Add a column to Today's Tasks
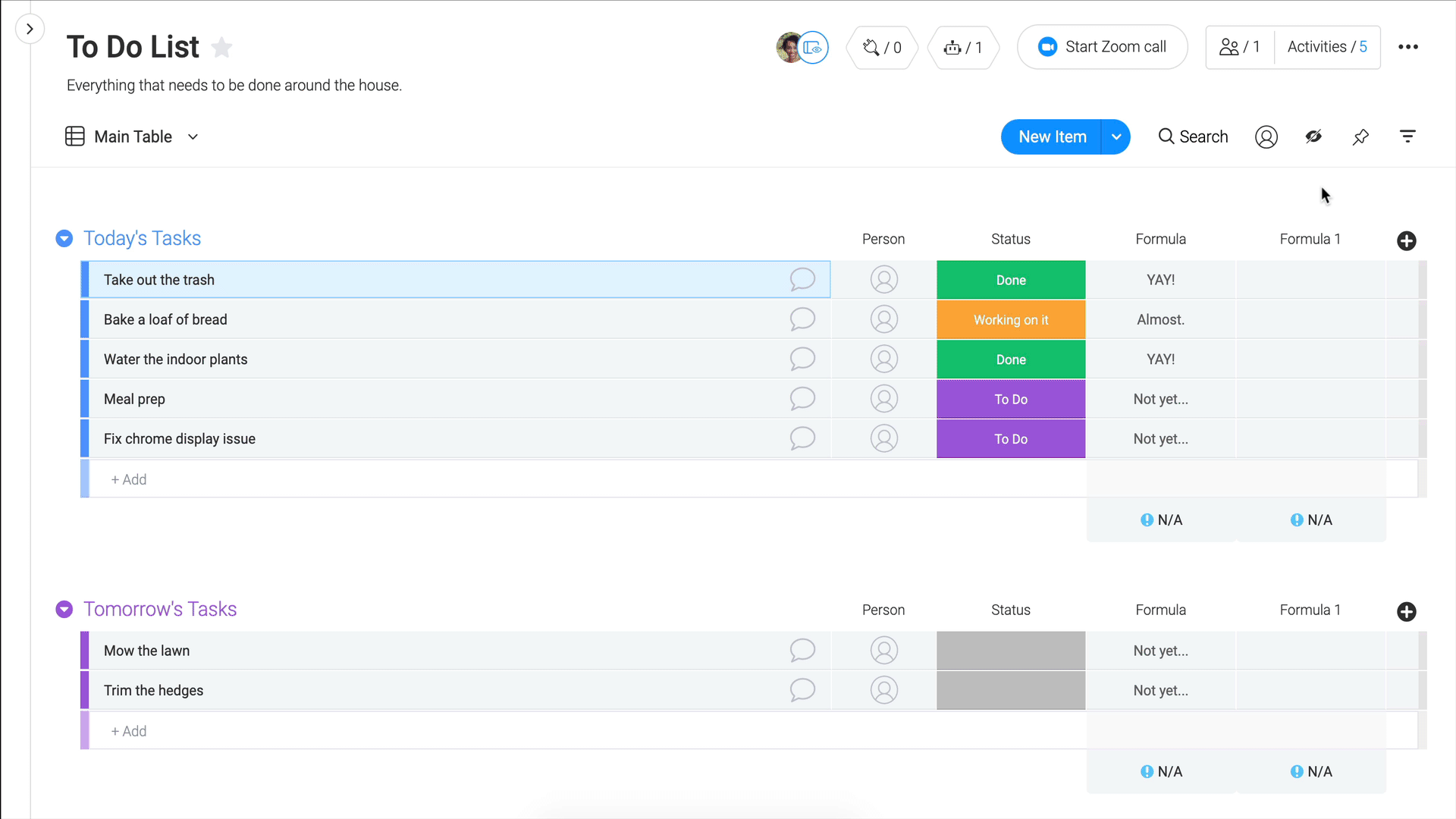The height and width of the screenshot is (819, 1456). [1406, 241]
